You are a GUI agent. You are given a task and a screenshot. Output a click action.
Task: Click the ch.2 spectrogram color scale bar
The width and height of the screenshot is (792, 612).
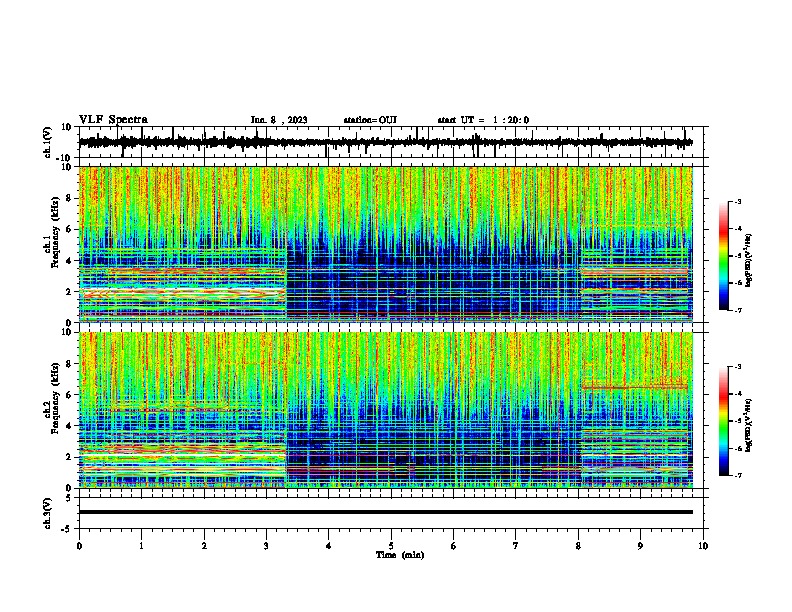tap(724, 421)
